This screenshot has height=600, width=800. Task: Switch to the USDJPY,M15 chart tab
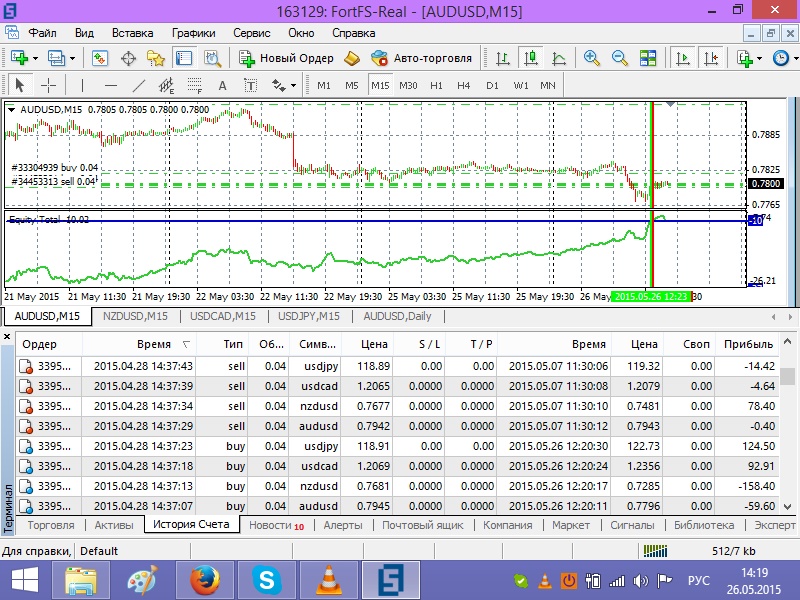[309, 316]
